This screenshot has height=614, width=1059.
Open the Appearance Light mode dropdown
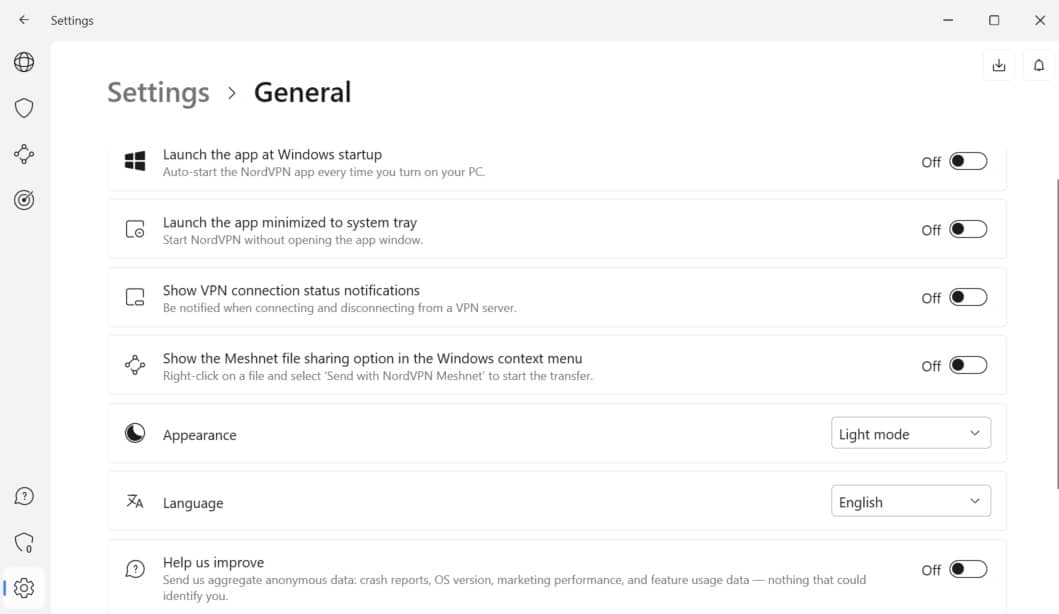click(910, 433)
